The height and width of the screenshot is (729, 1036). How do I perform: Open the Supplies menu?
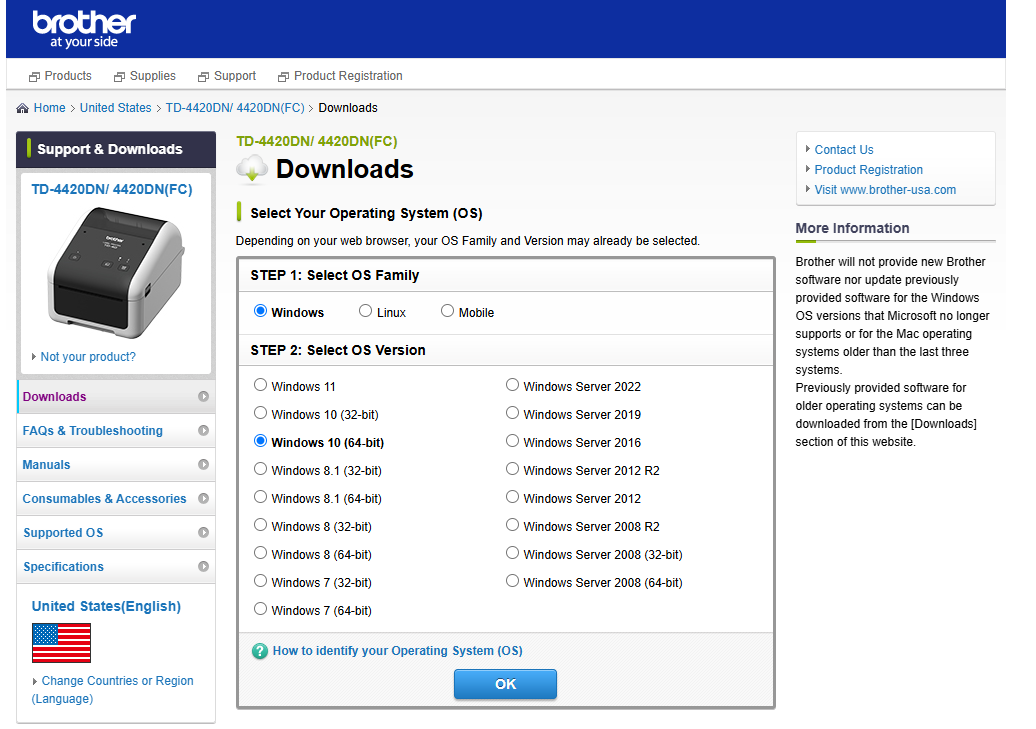(153, 76)
